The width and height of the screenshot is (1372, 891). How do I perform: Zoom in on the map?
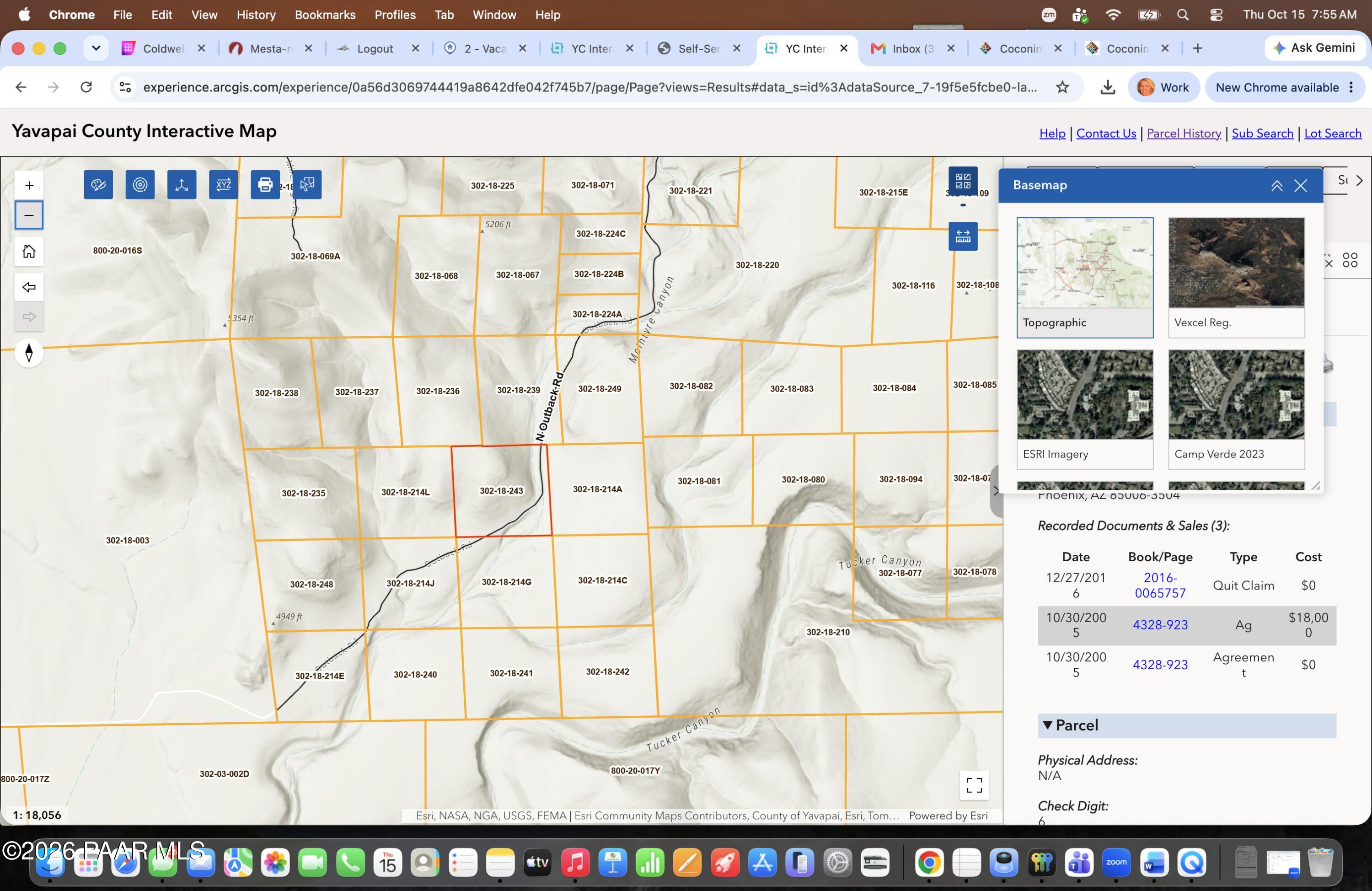[29, 185]
